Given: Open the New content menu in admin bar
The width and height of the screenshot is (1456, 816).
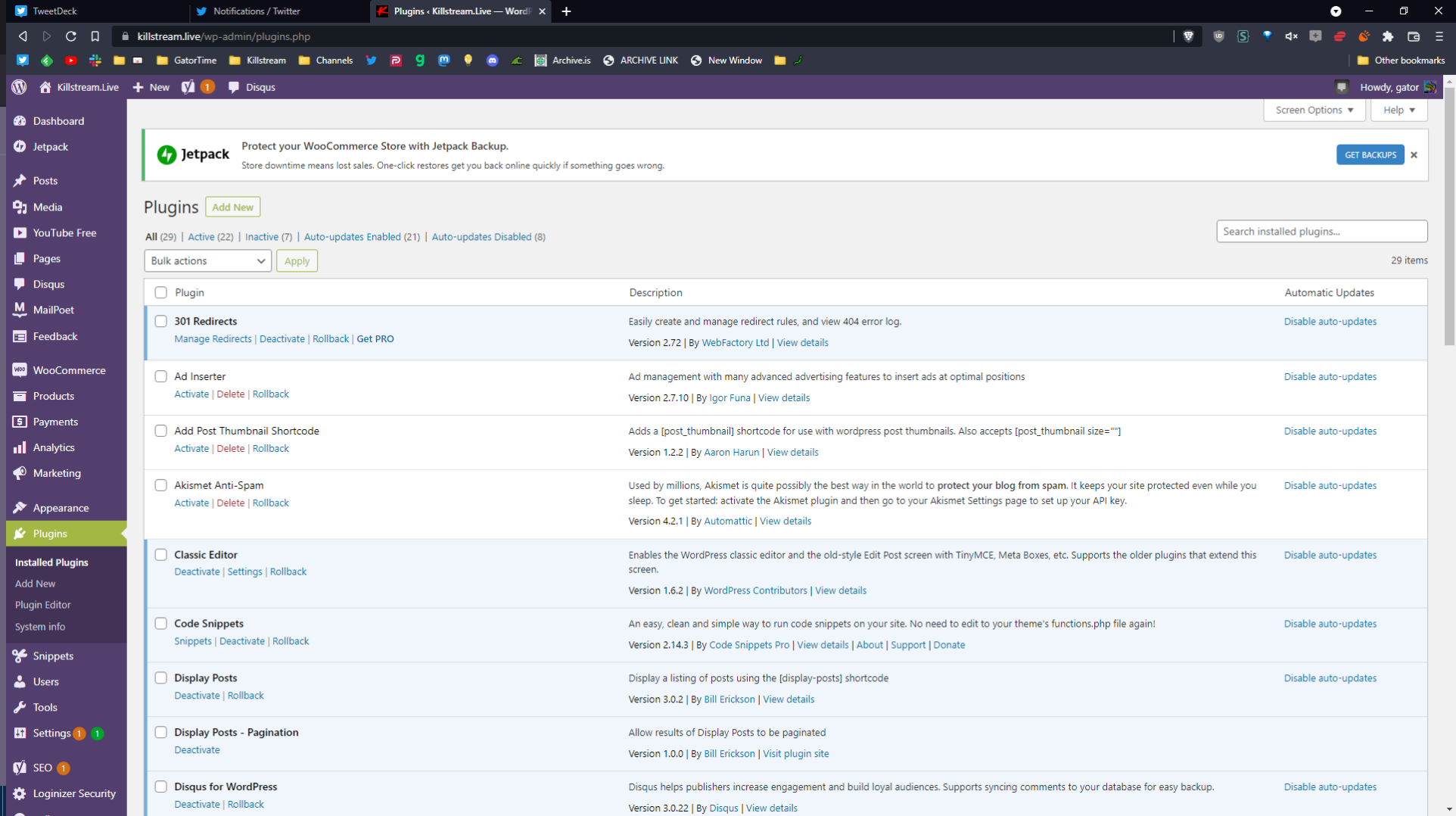Looking at the screenshot, I should (151, 87).
